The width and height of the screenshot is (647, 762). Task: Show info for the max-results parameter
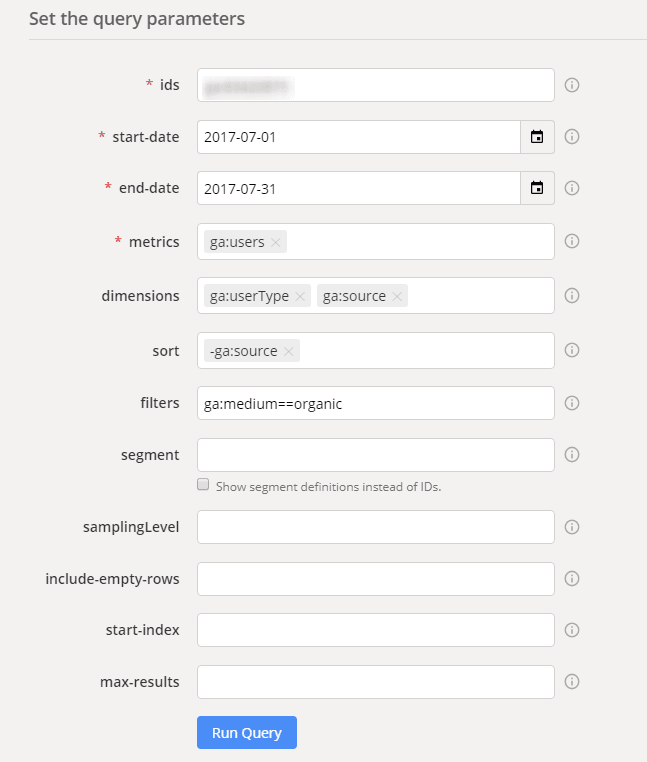point(572,681)
